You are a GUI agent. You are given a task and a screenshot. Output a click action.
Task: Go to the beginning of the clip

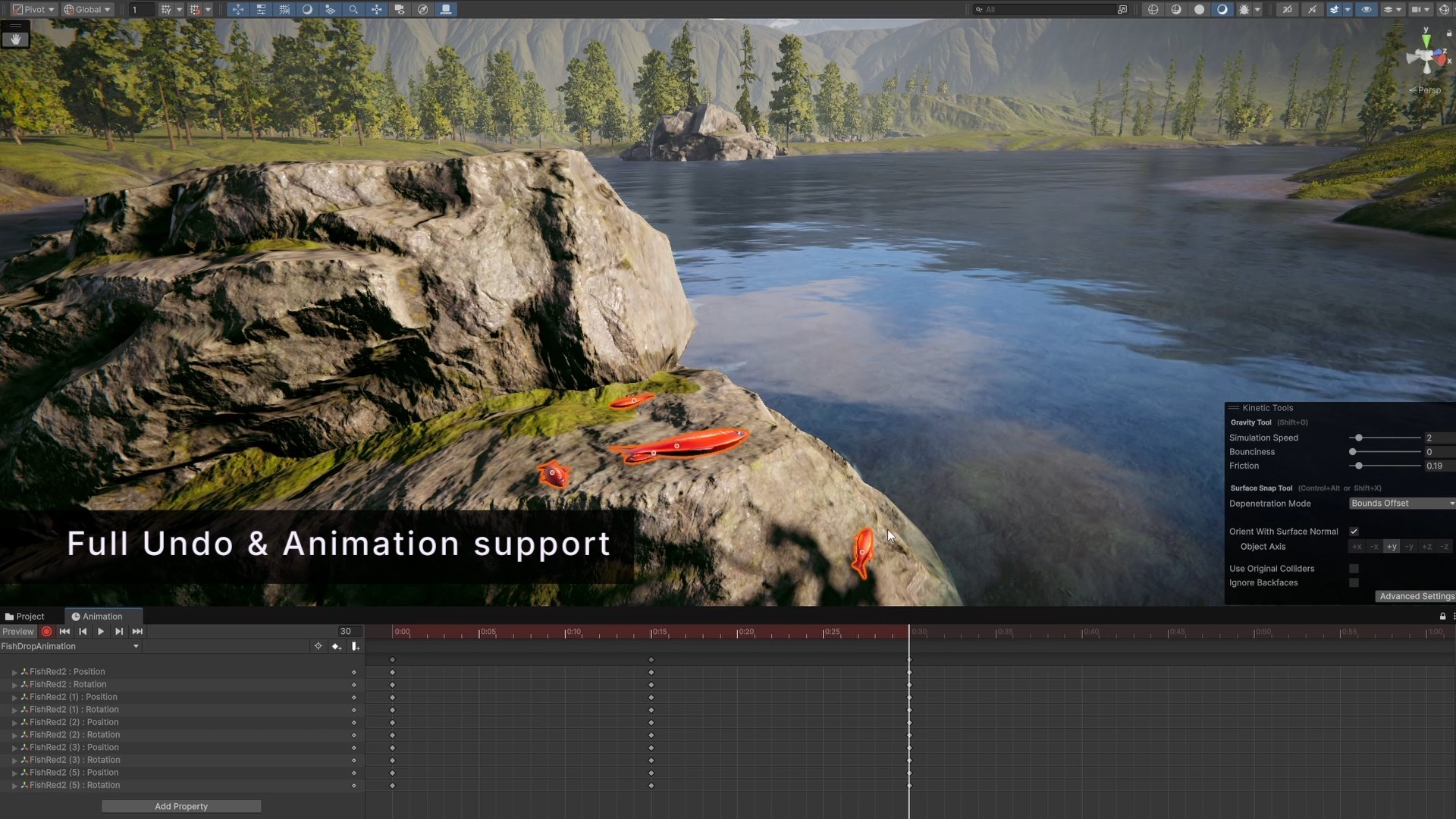pyautogui.click(x=64, y=631)
